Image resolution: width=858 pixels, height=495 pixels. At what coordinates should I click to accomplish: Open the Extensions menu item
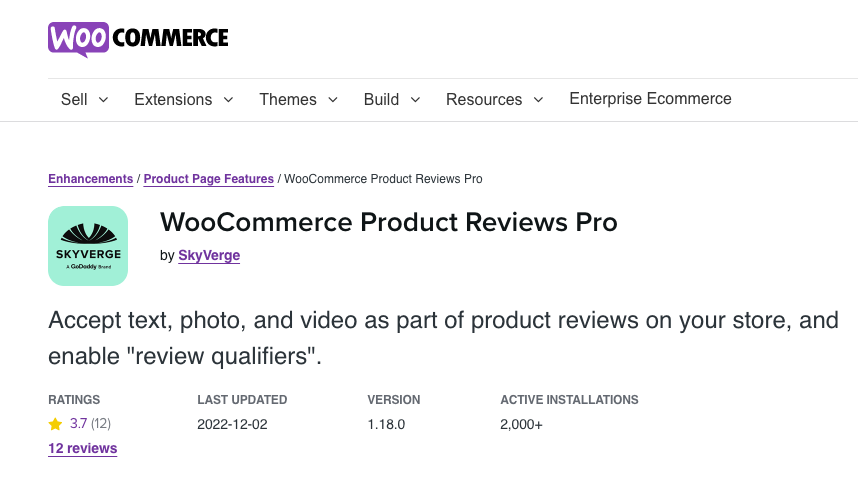(173, 100)
